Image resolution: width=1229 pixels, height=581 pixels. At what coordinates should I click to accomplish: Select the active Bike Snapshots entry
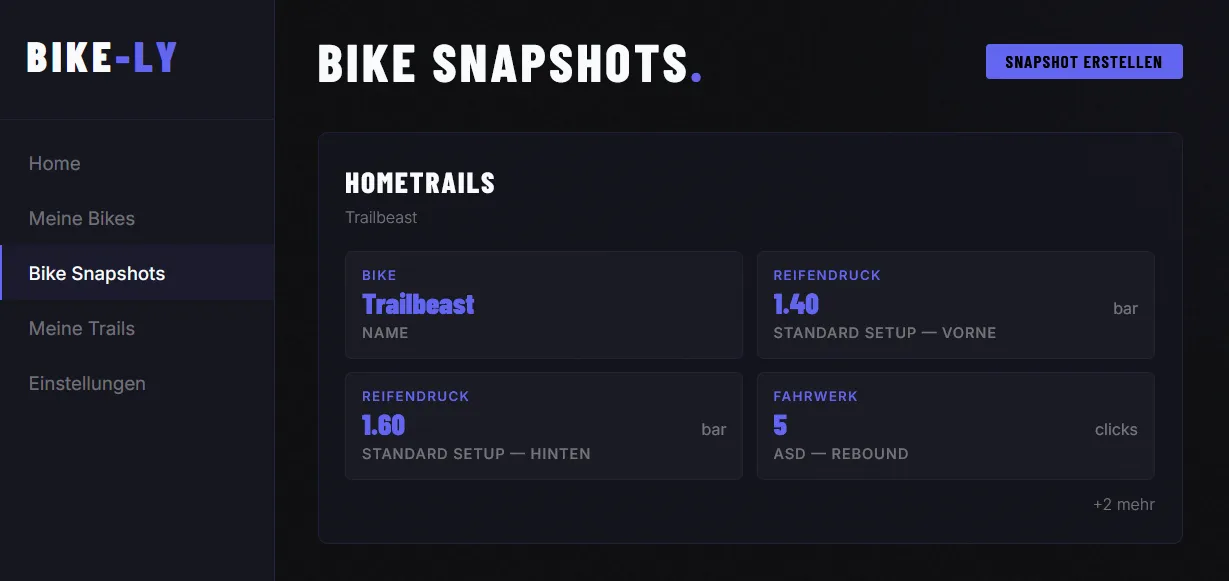point(98,272)
